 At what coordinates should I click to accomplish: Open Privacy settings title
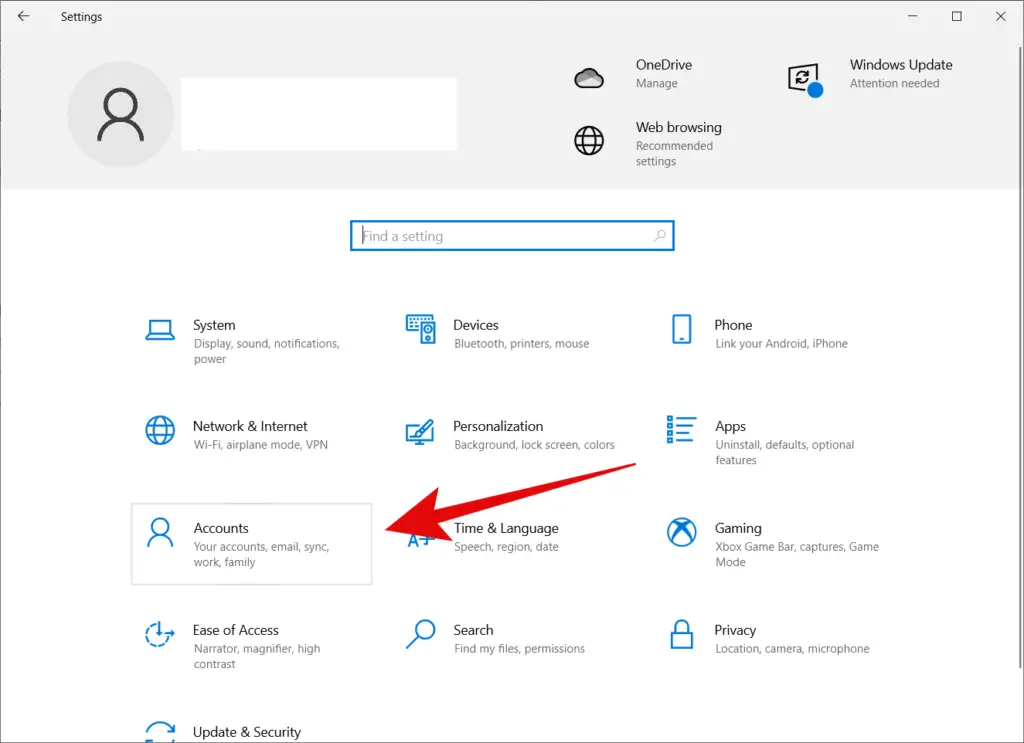click(x=735, y=630)
